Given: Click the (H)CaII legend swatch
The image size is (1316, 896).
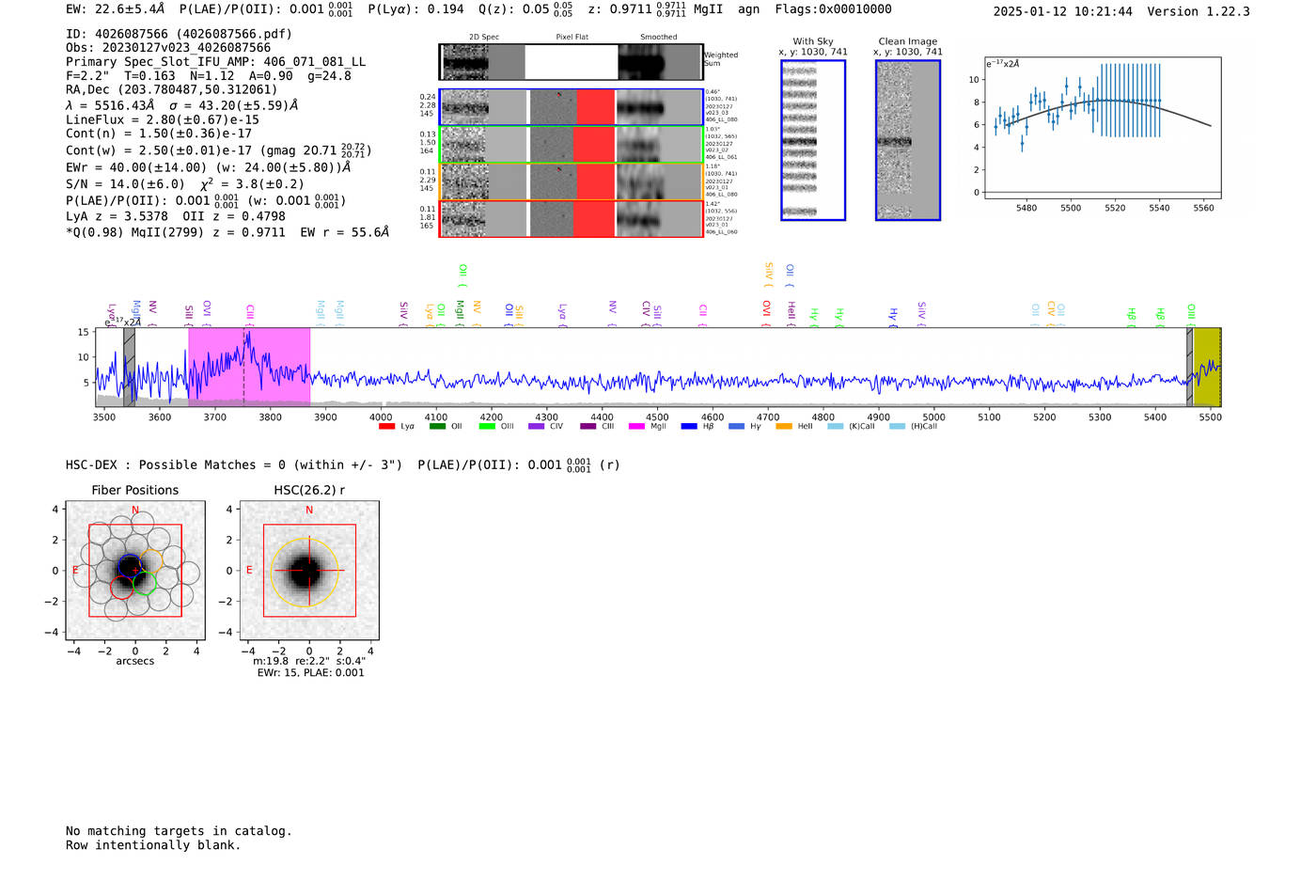Looking at the screenshot, I should point(898,427).
